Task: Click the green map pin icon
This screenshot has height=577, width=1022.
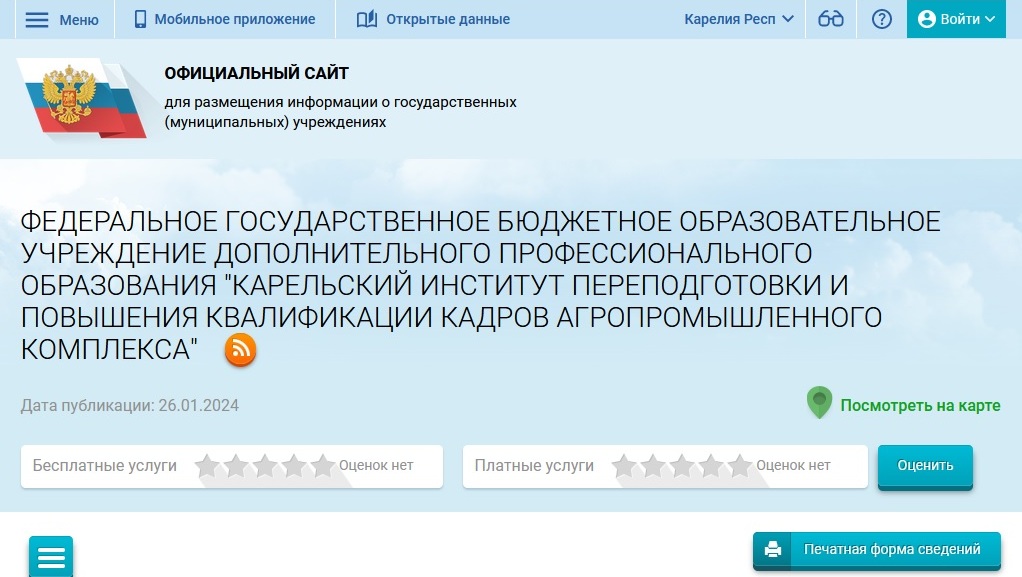Action: 819,403
